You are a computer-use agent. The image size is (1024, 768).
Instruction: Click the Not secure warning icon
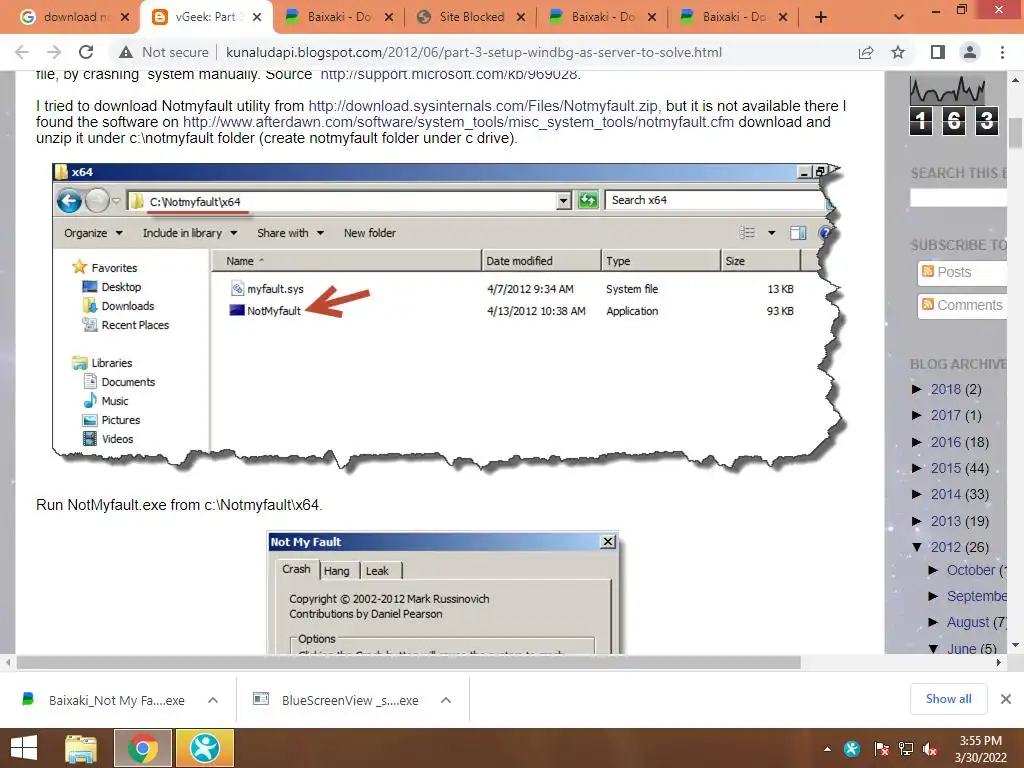tap(126, 52)
